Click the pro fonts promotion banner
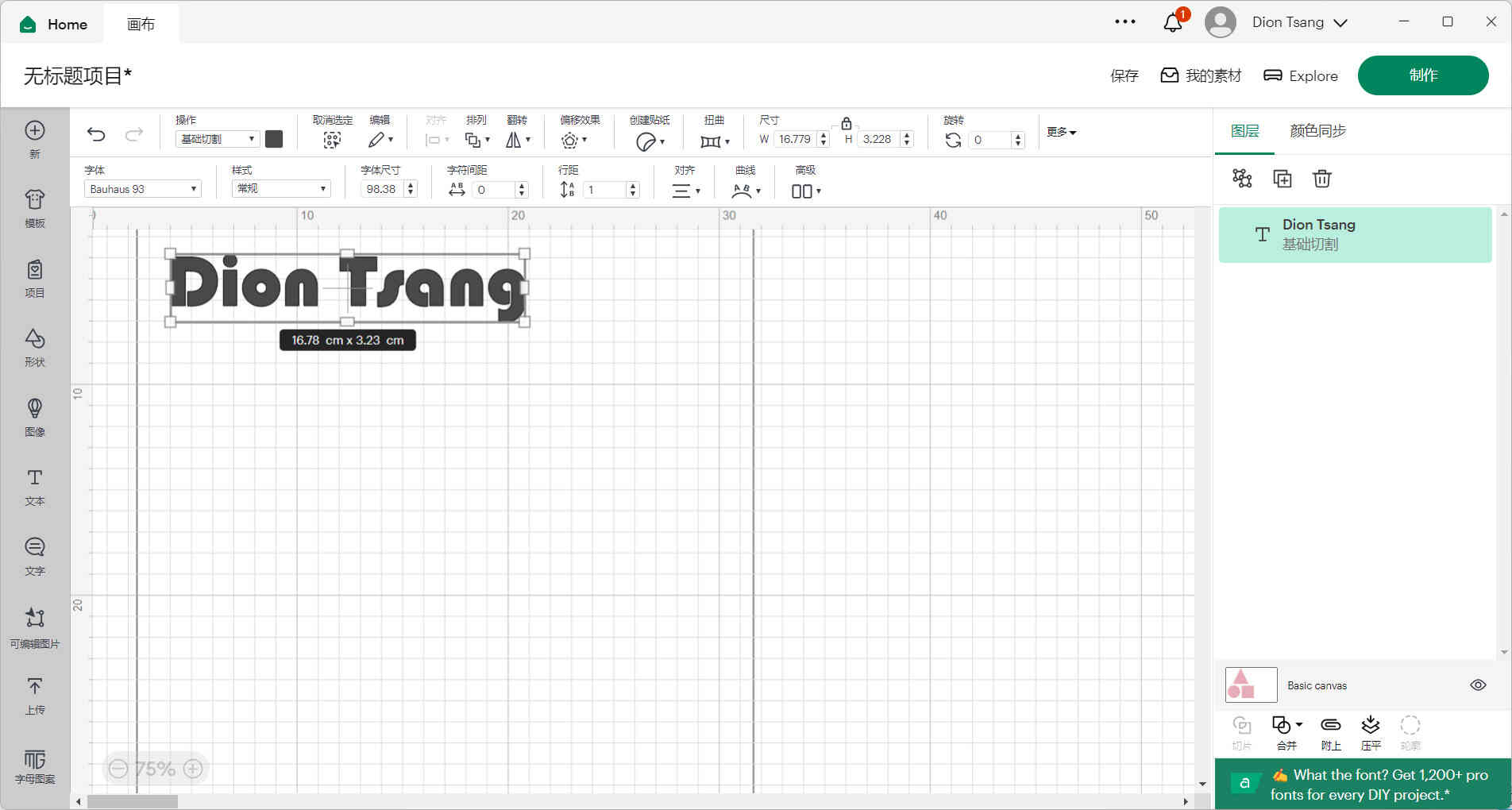Viewport: 1512px width, 810px height. pos(1363,785)
